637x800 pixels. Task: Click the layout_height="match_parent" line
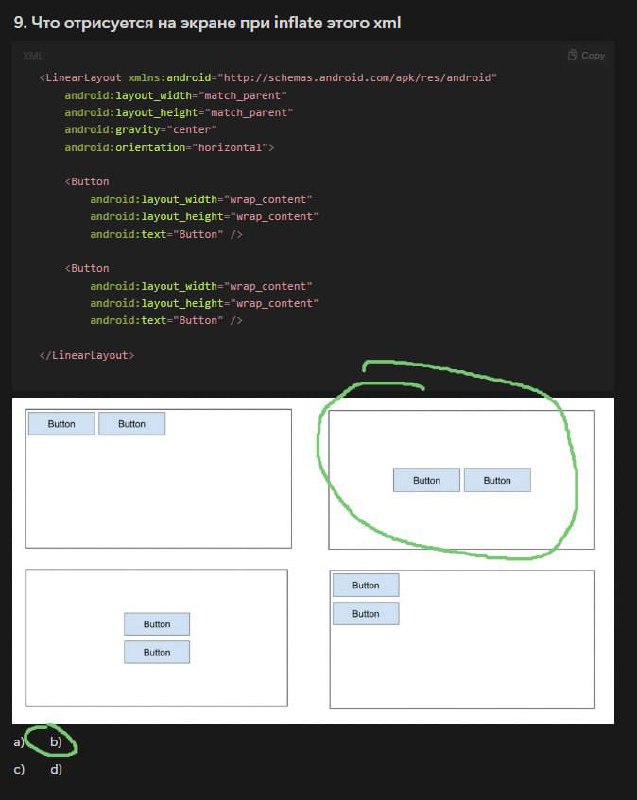(179, 112)
